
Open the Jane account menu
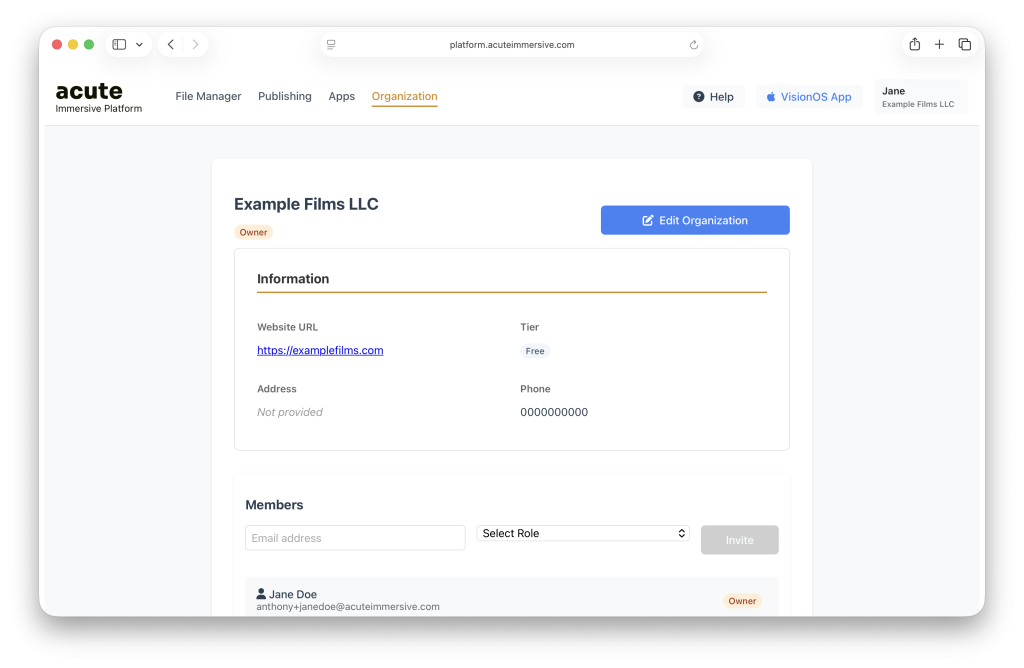tap(919, 97)
